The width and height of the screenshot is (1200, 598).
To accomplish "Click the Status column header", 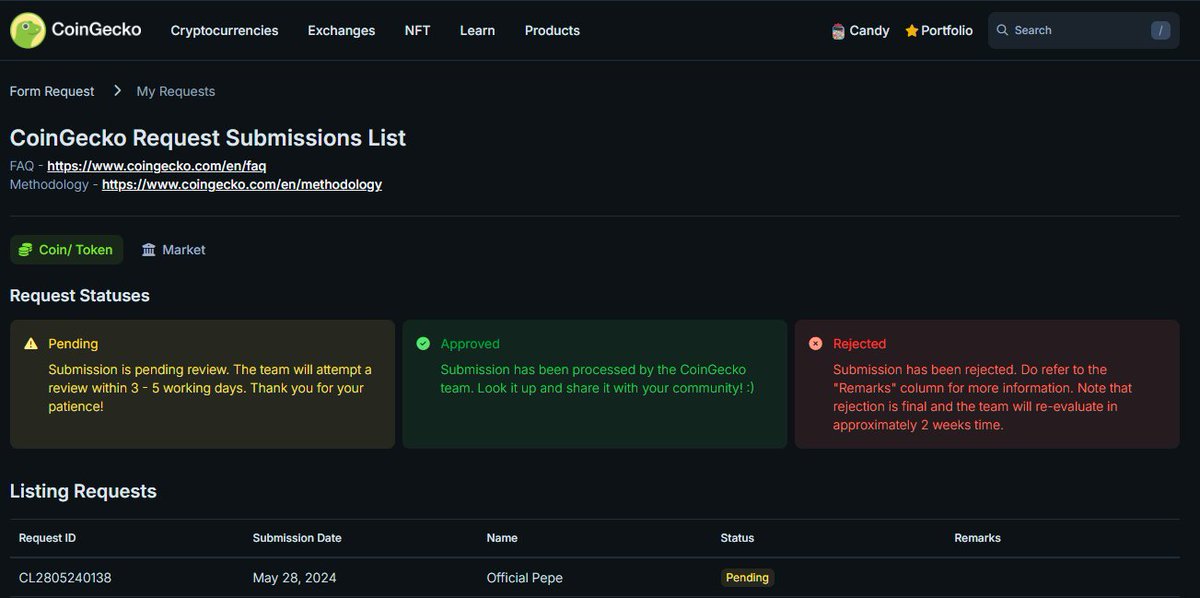I will [x=737, y=538].
